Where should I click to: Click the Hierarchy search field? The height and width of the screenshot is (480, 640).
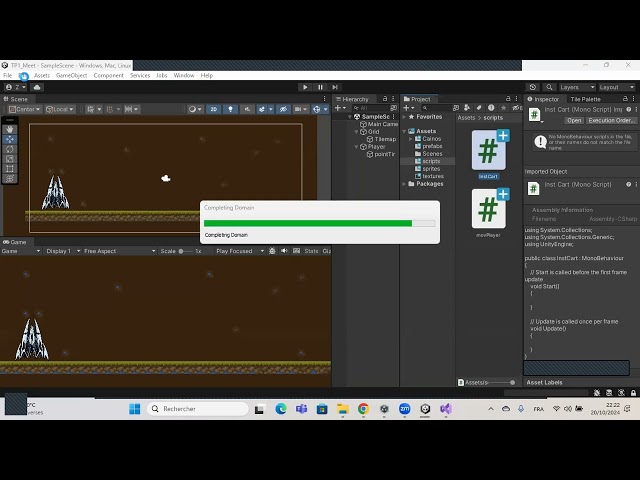click(x=371, y=108)
